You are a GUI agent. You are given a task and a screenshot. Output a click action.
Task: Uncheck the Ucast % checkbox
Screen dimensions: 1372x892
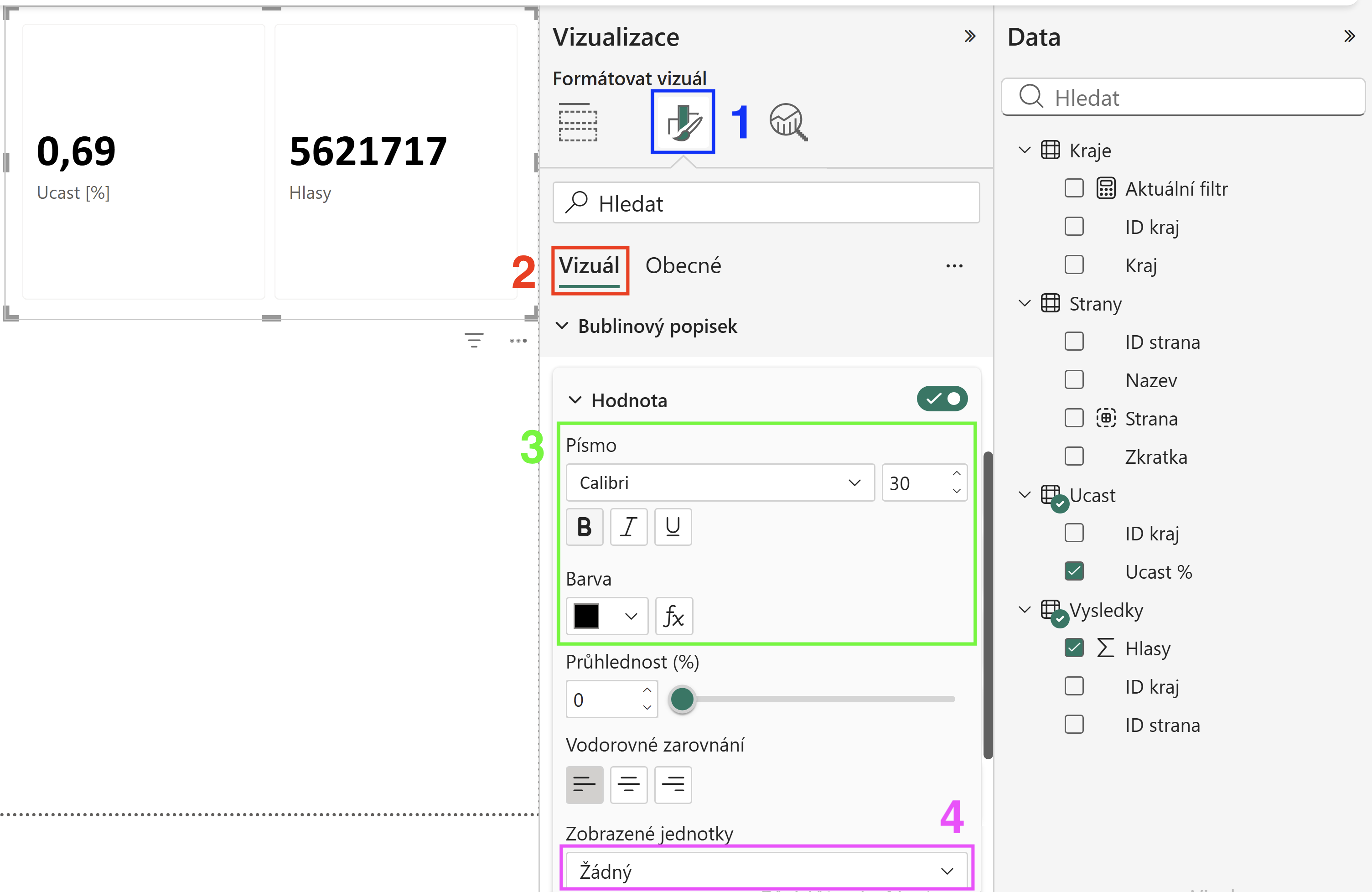pos(1074,571)
